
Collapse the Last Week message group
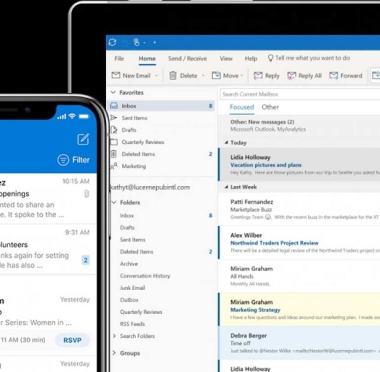[x=226, y=187]
